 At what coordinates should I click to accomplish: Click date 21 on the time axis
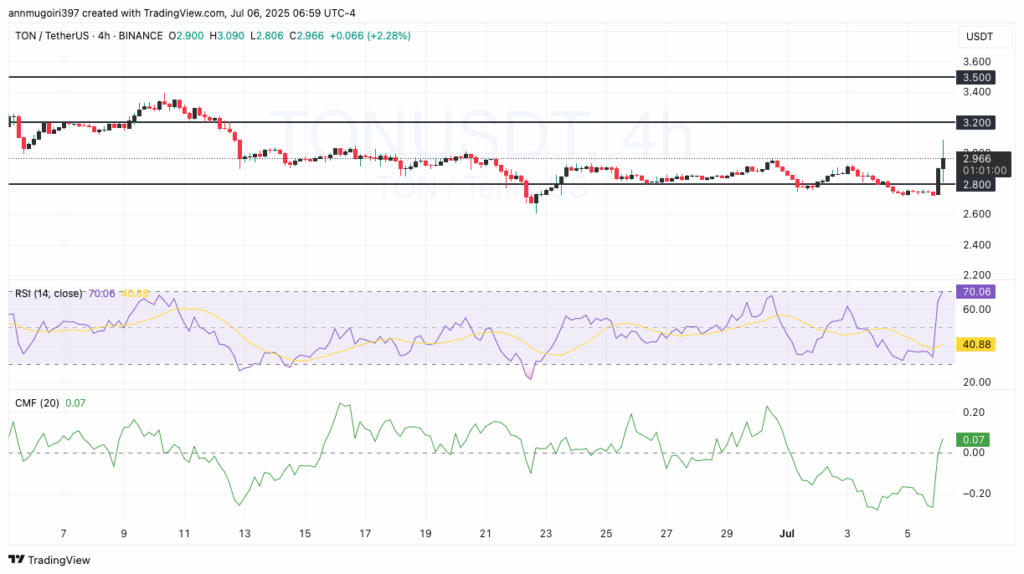[485, 534]
